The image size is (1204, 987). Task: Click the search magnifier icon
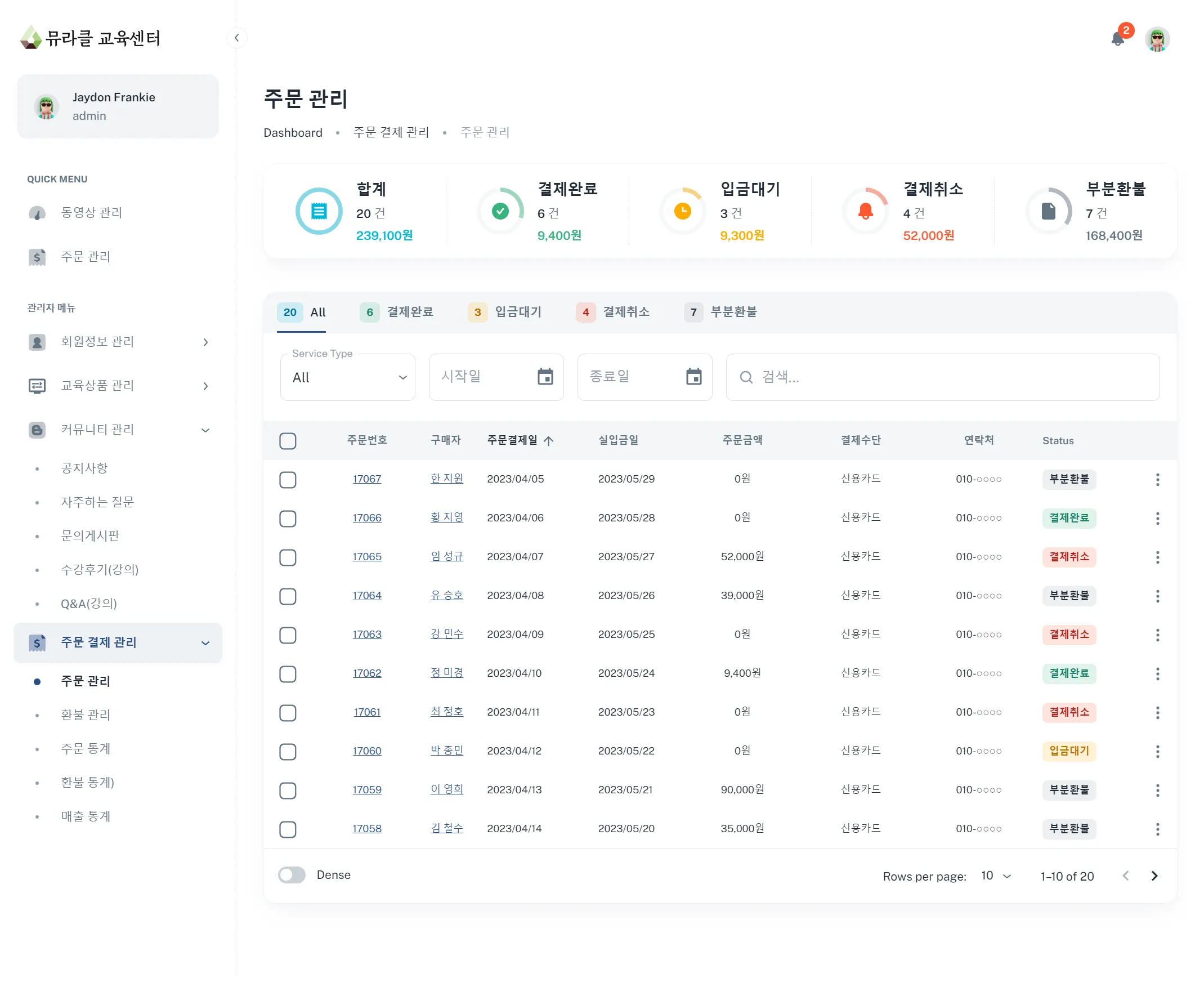[x=746, y=378]
